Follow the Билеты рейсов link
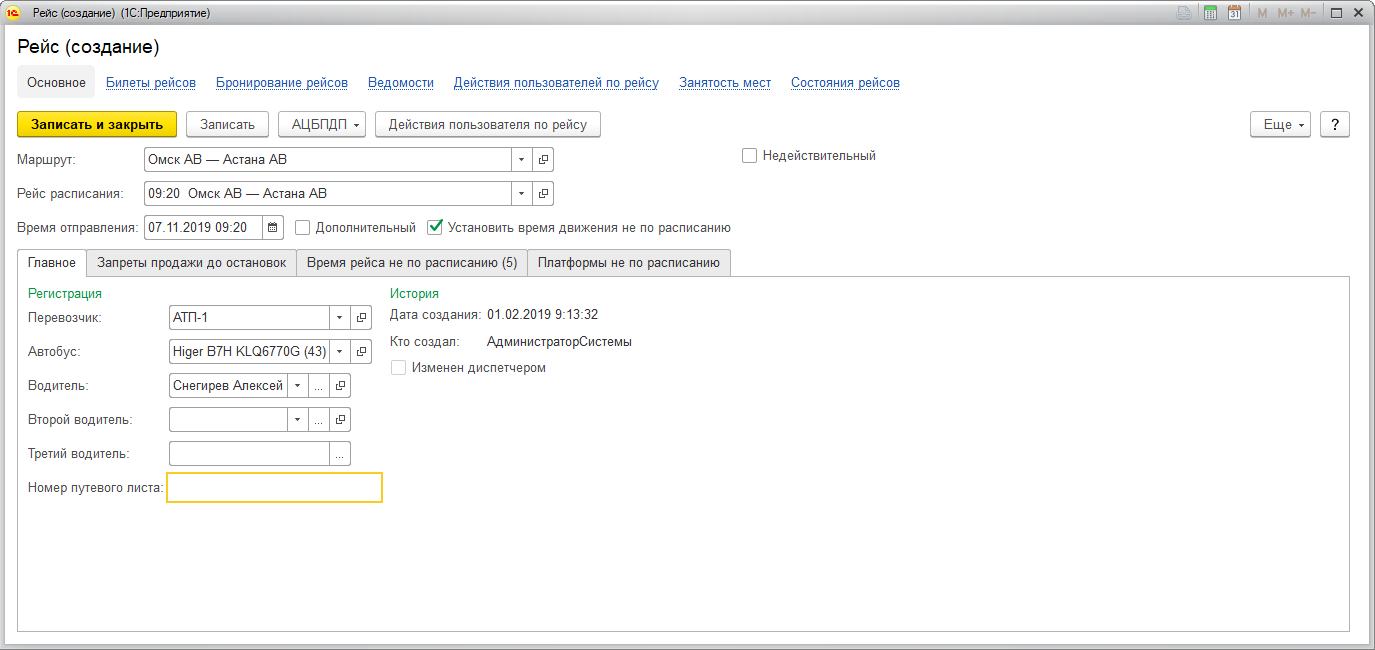Image resolution: width=1375 pixels, height=650 pixels. (x=151, y=83)
